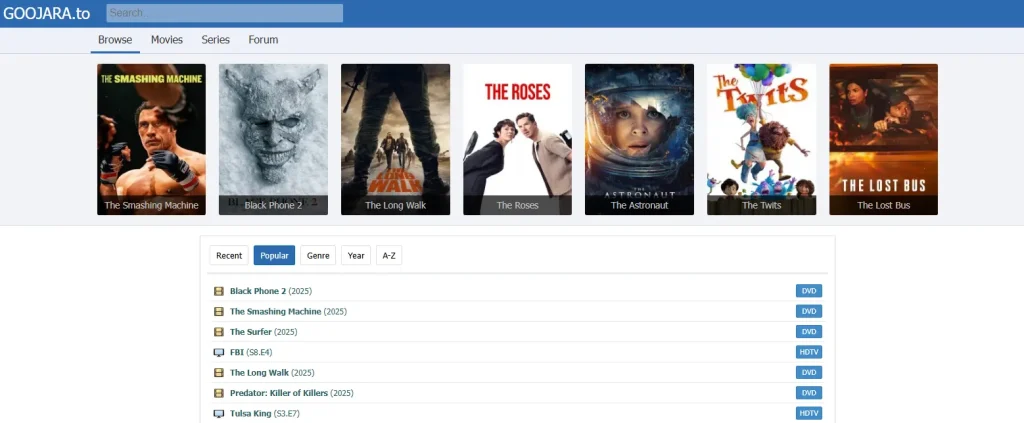The image size is (1024, 423).
Task: Open the Black Phone 2 poster
Action: click(x=273, y=139)
